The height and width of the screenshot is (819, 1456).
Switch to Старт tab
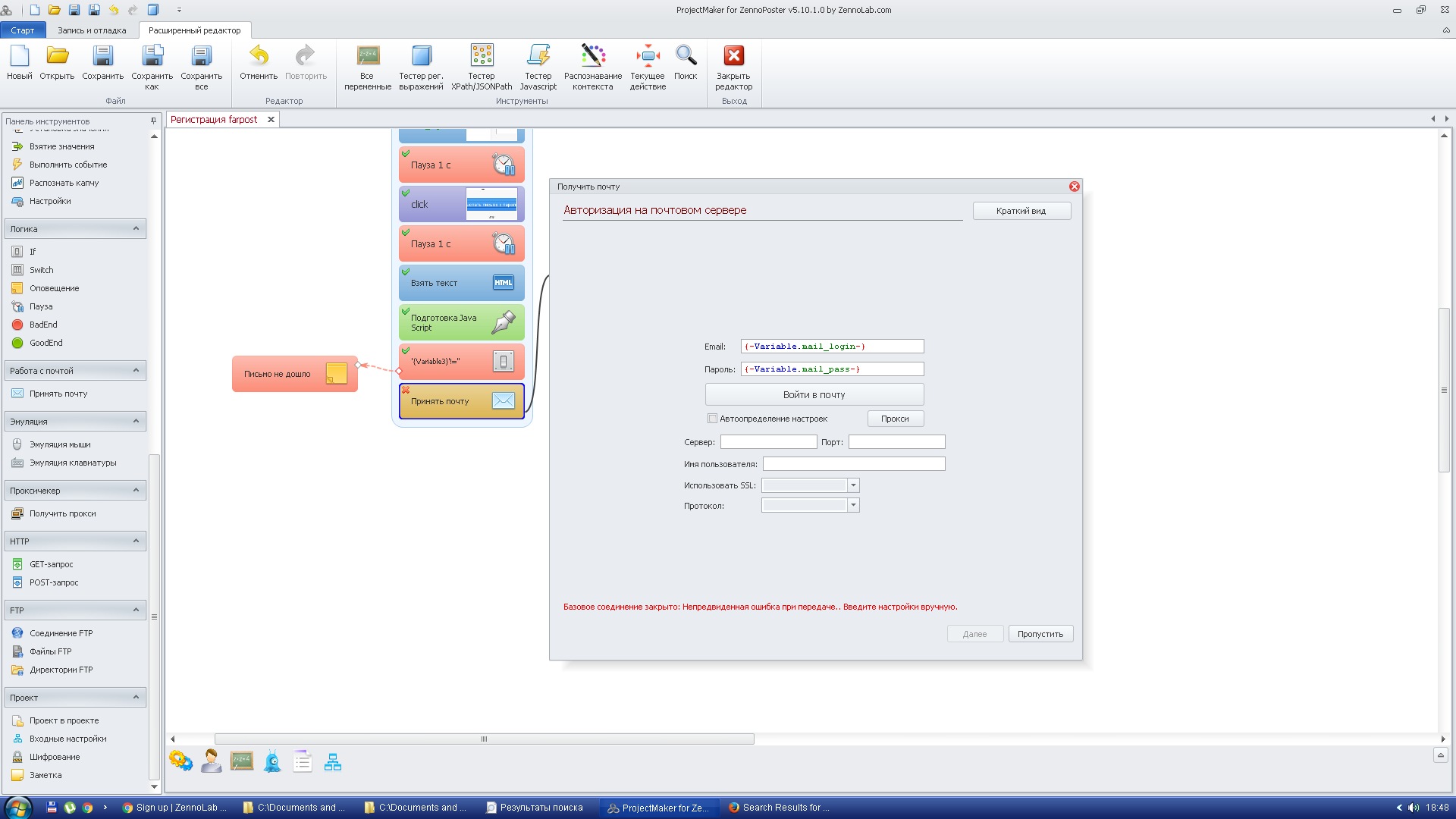(23, 30)
